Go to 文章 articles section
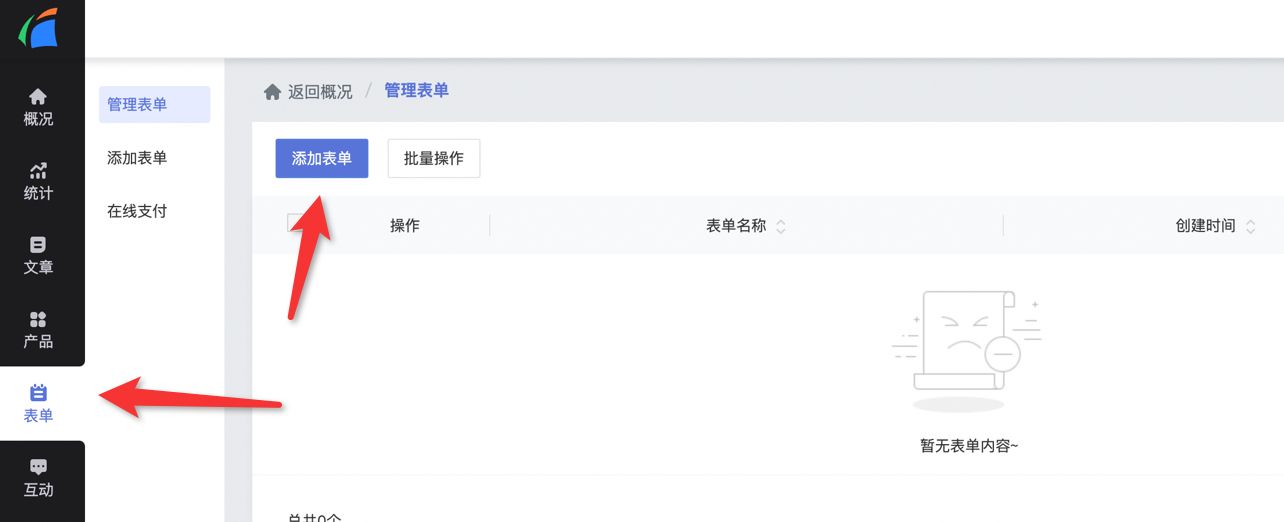This screenshot has width=1284, height=522. [x=38, y=255]
